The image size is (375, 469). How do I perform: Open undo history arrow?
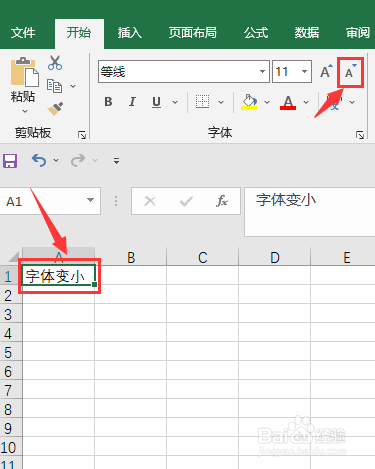pyautogui.click(x=56, y=161)
